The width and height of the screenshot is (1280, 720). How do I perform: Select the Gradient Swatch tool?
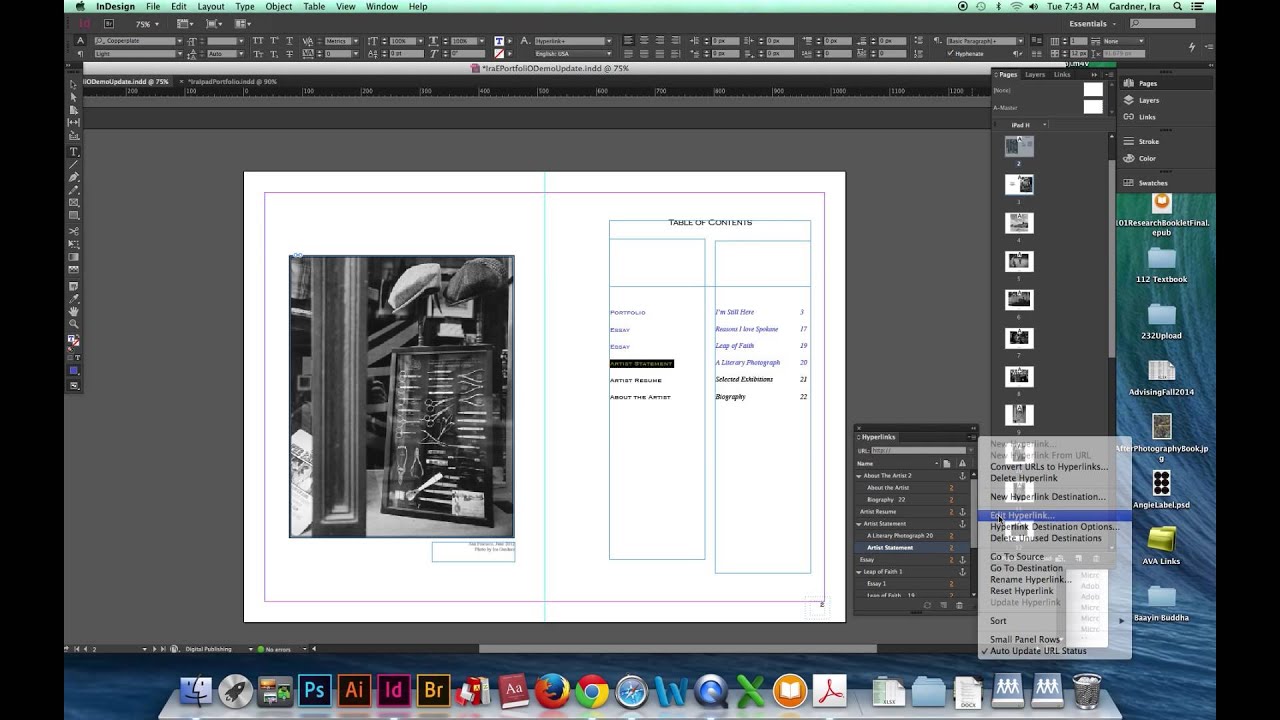[74, 257]
